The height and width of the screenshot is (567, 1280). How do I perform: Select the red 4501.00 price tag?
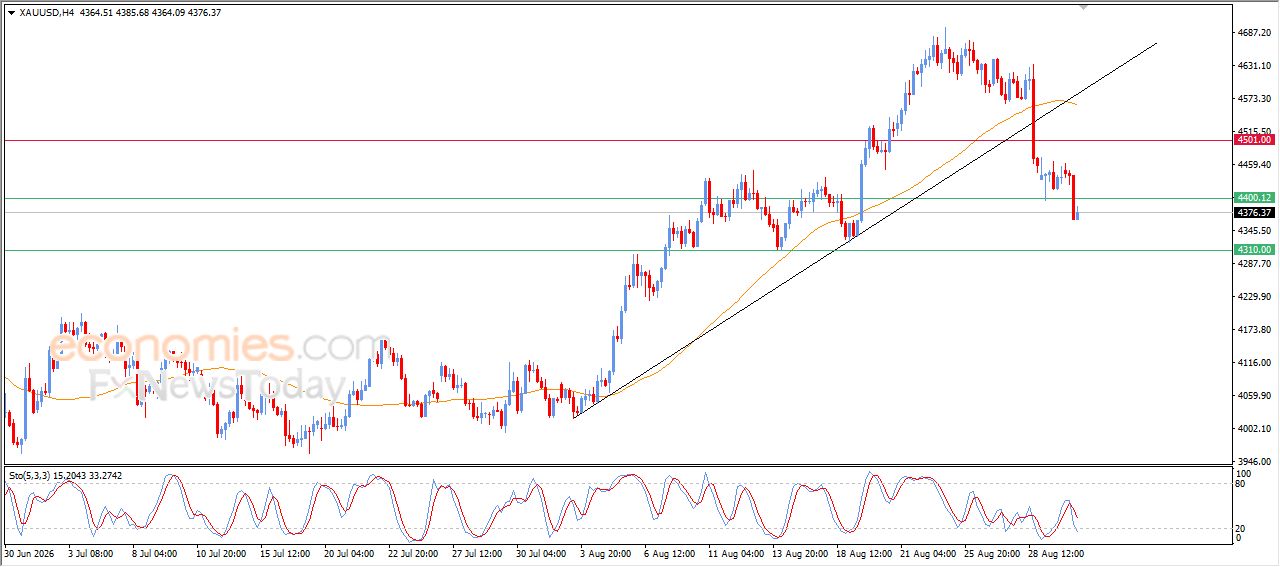[x=1253, y=140]
